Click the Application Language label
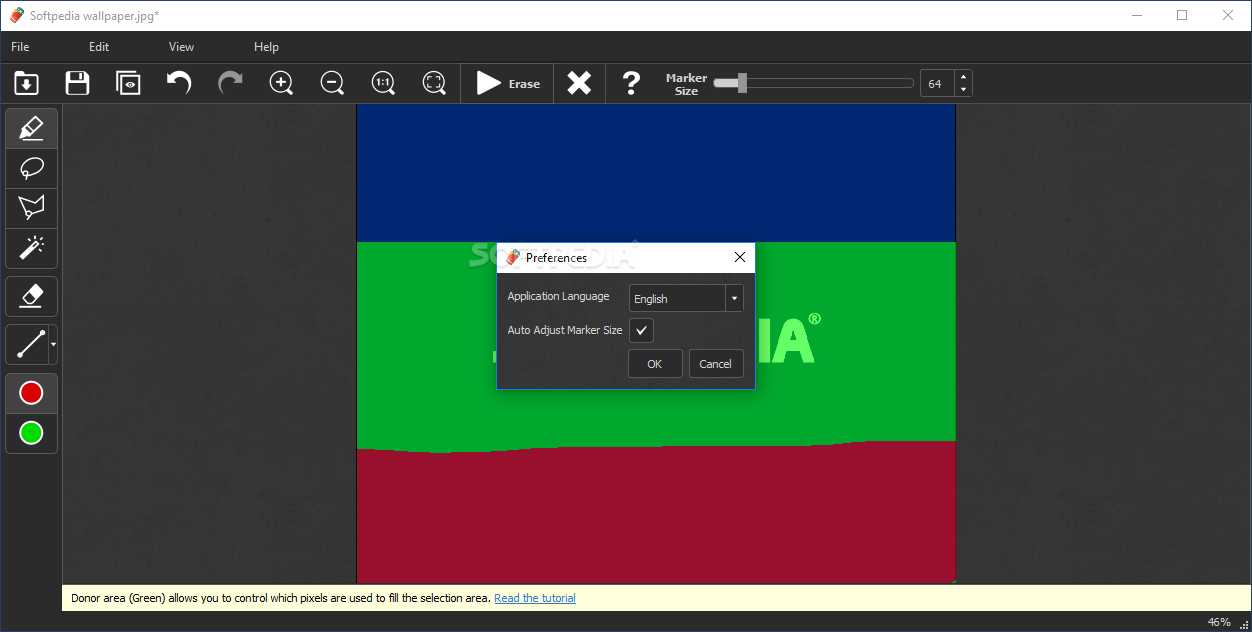The height and width of the screenshot is (632, 1252). (x=558, y=296)
